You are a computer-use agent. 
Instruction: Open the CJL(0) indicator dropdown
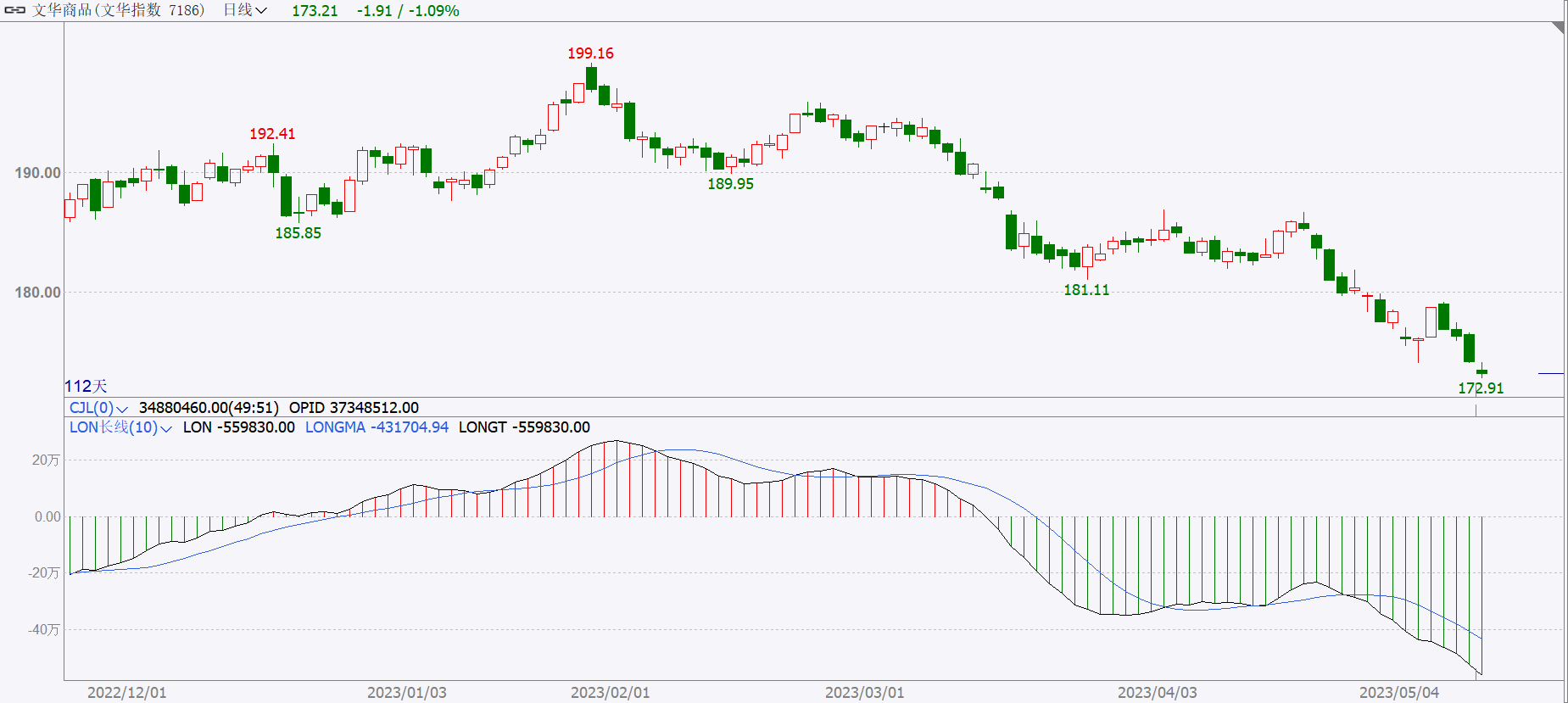(x=98, y=408)
